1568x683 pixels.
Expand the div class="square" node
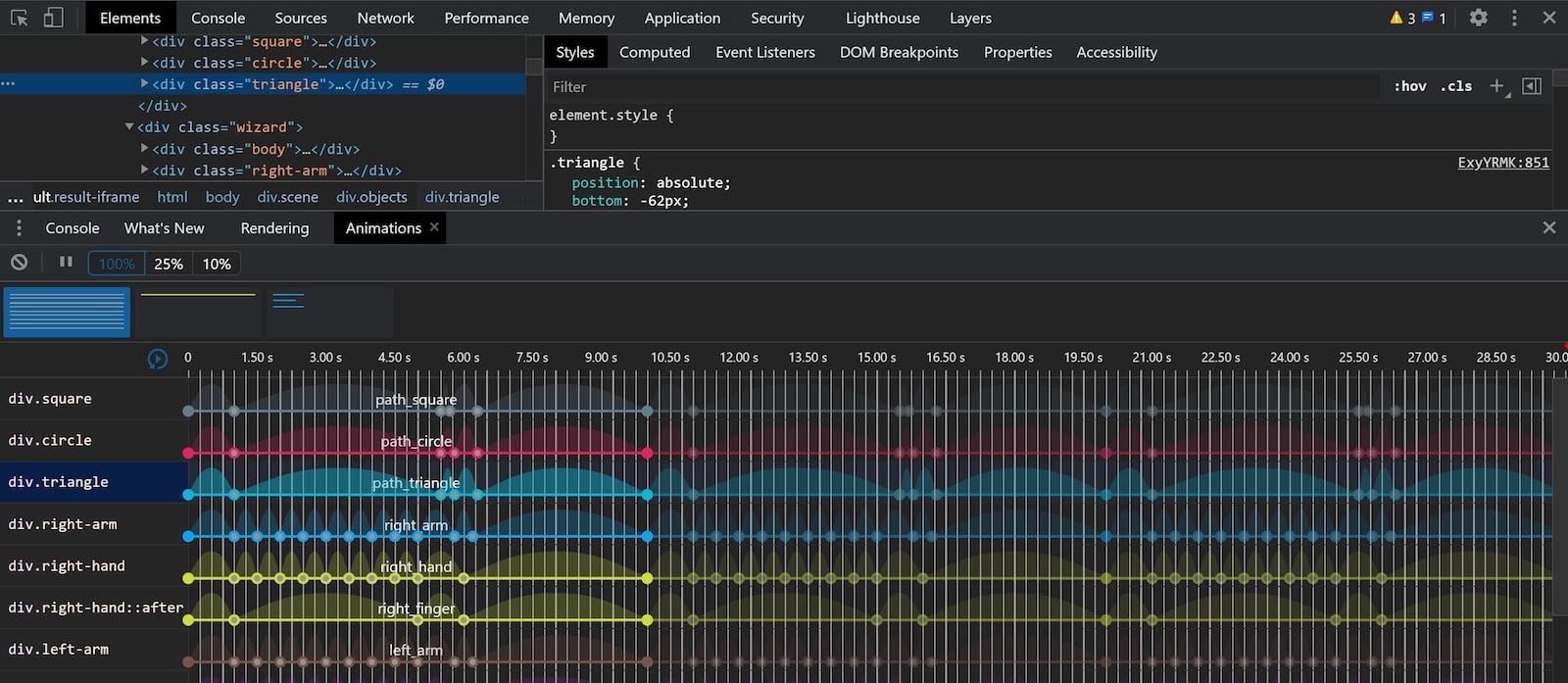pyautogui.click(x=144, y=41)
